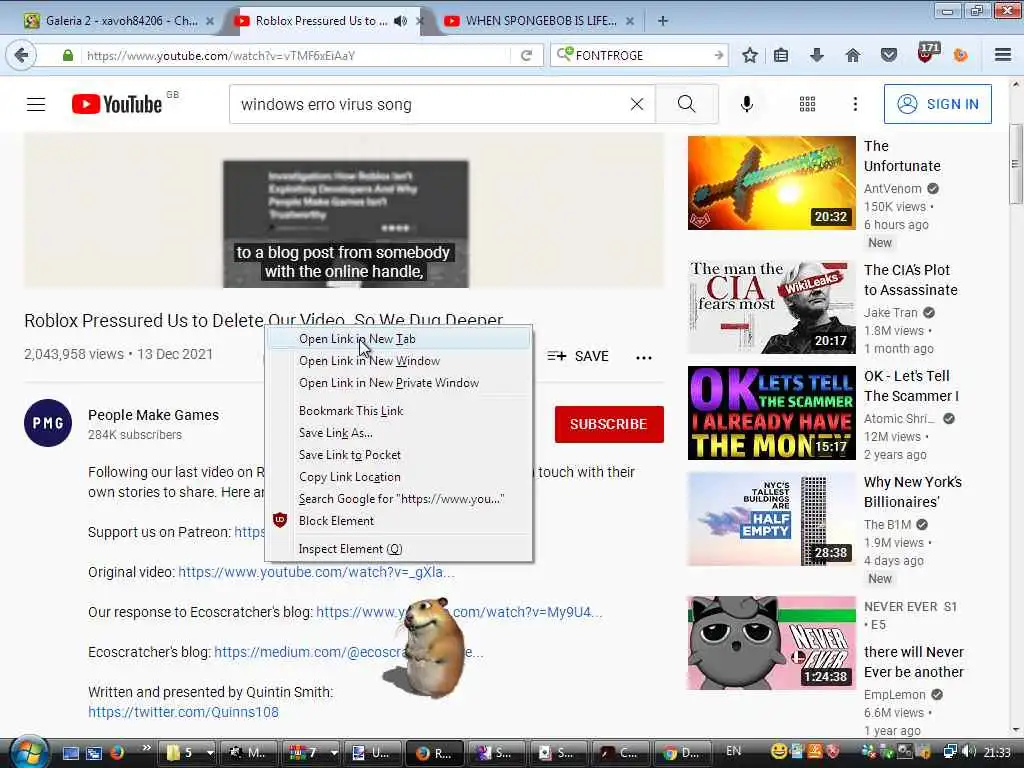1024x768 pixels.
Task: Open the twitter.com/Quinns108 link
Action: [x=184, y=712]
